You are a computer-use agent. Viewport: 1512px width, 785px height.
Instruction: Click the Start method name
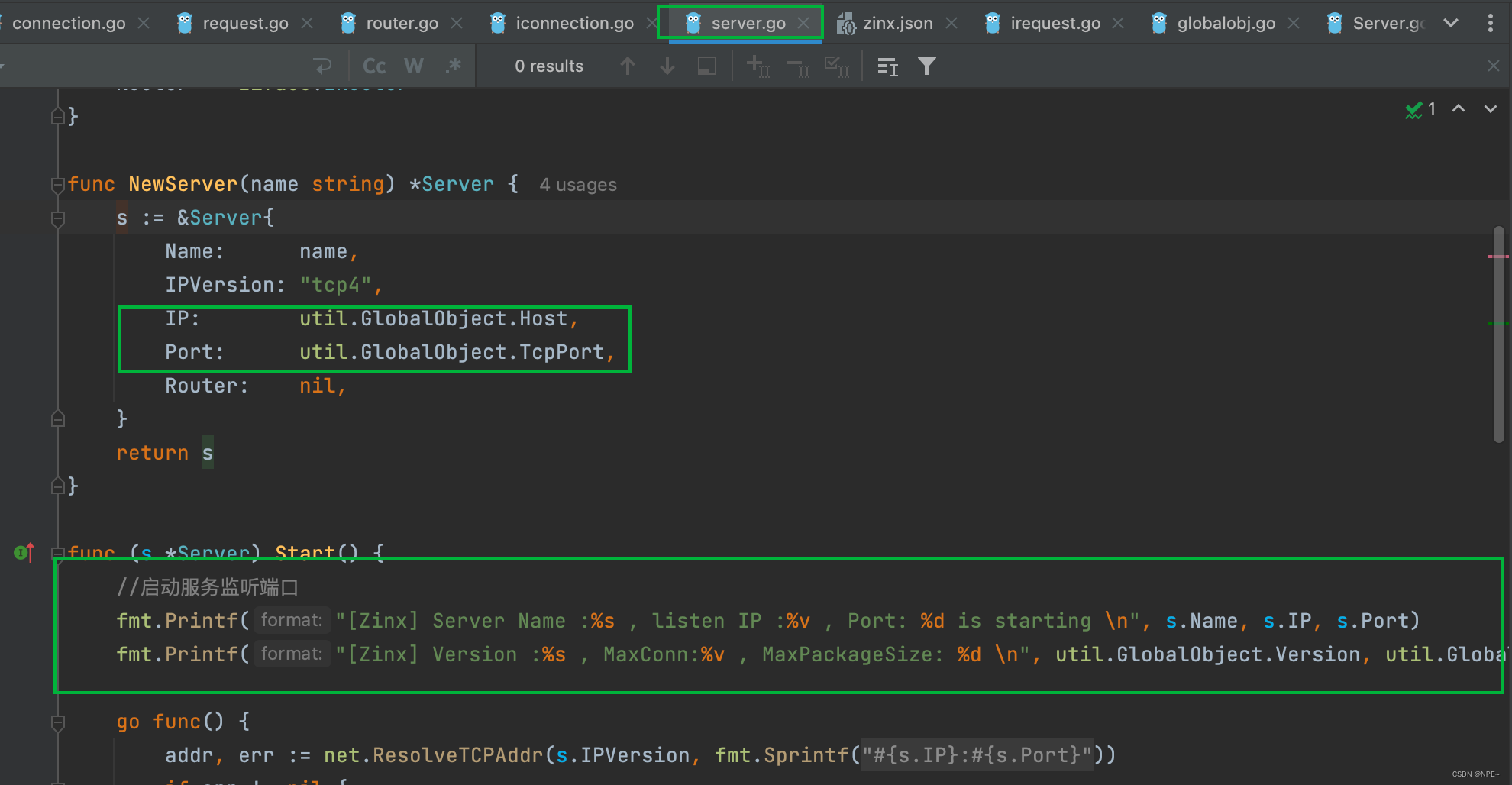(x=305, y=552)
